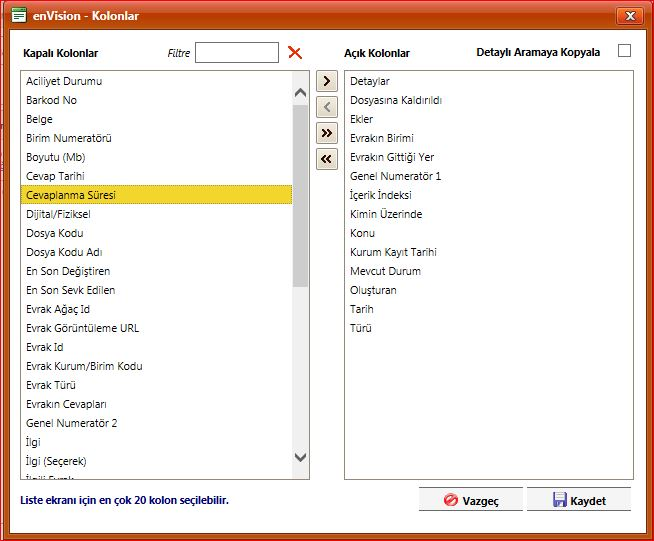Pick İçerik İndeksi in open columns

click(x=489, y=195)
